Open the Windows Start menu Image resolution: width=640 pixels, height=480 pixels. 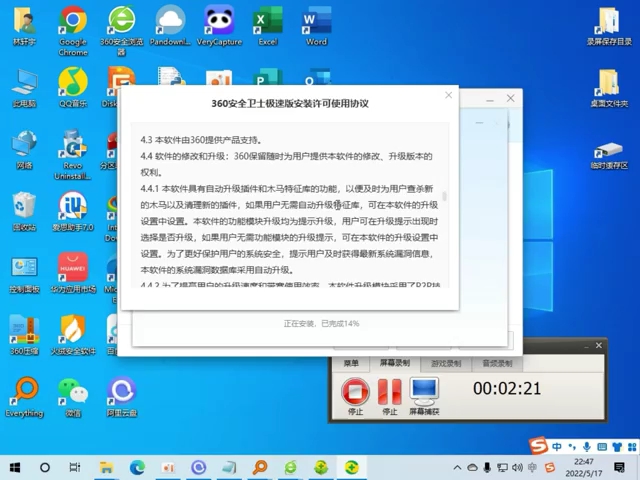pos(15,467)
